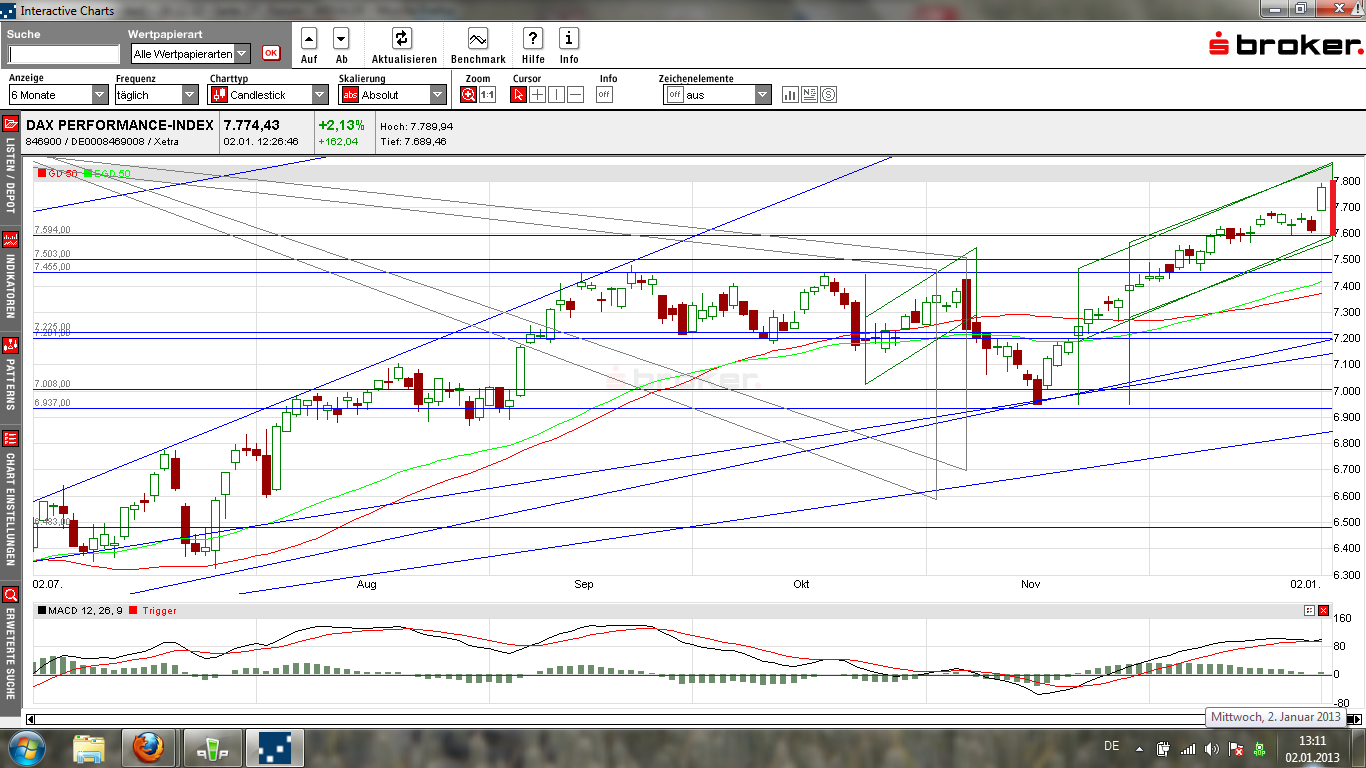The image size is (1366, 768).
Task: Select the red arrow pointer cursor
Action: 517,94
